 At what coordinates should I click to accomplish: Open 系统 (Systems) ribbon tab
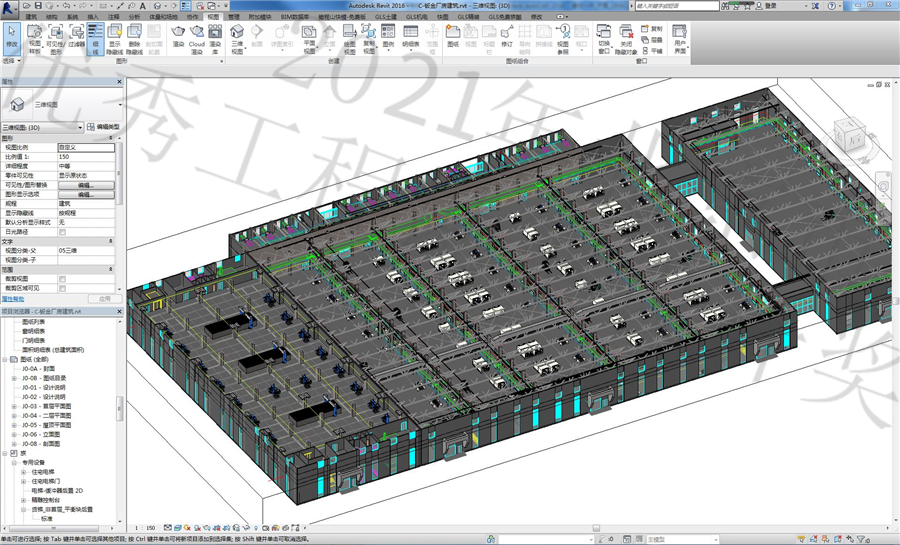(72, 17)
